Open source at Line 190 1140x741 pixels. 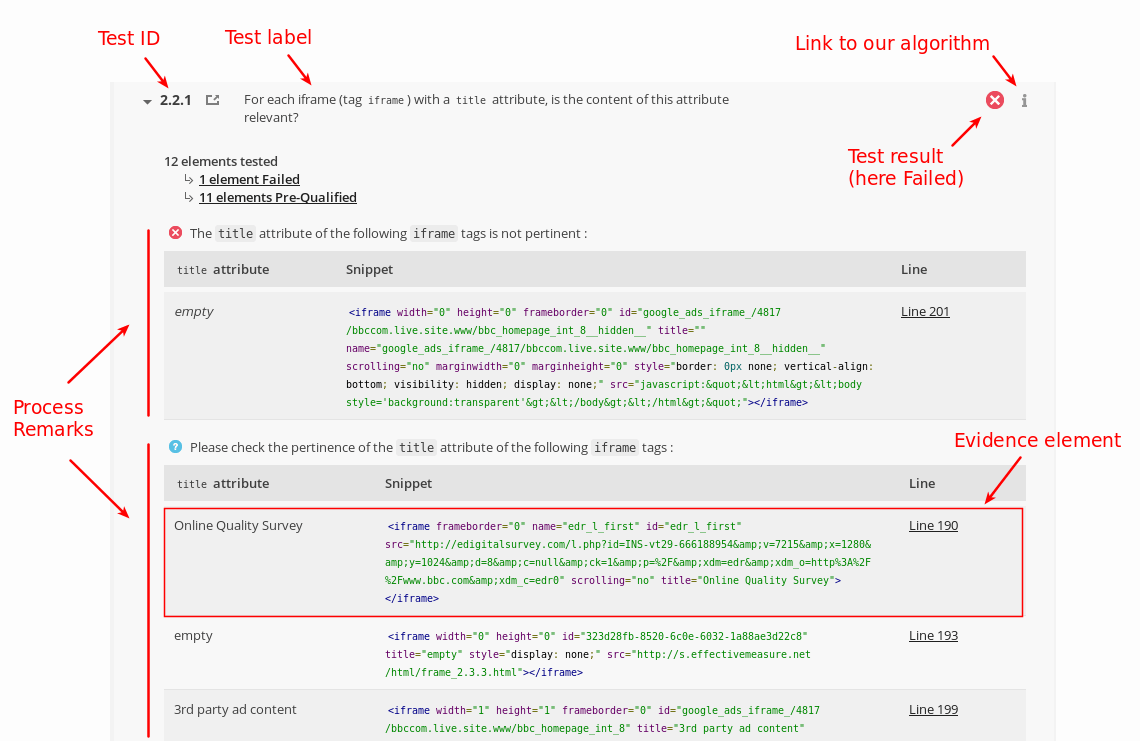[x=933, y=525]
